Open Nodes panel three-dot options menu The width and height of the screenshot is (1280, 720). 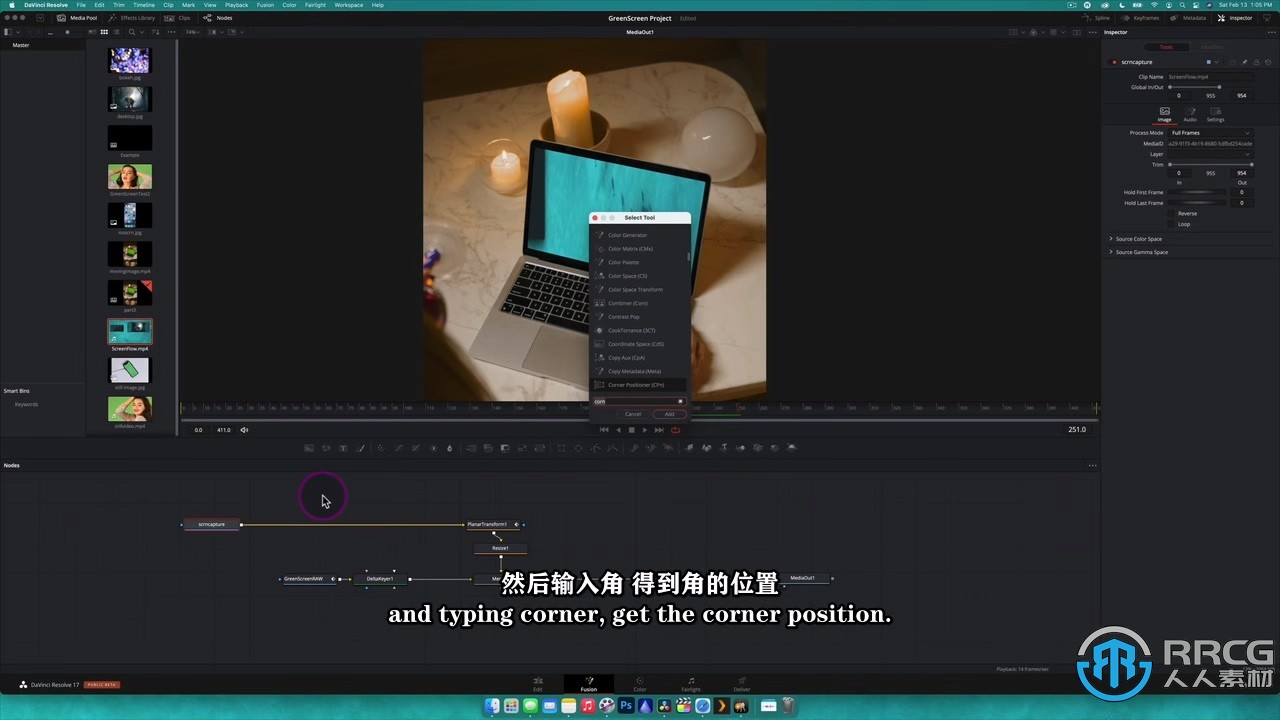[1092, 465]
